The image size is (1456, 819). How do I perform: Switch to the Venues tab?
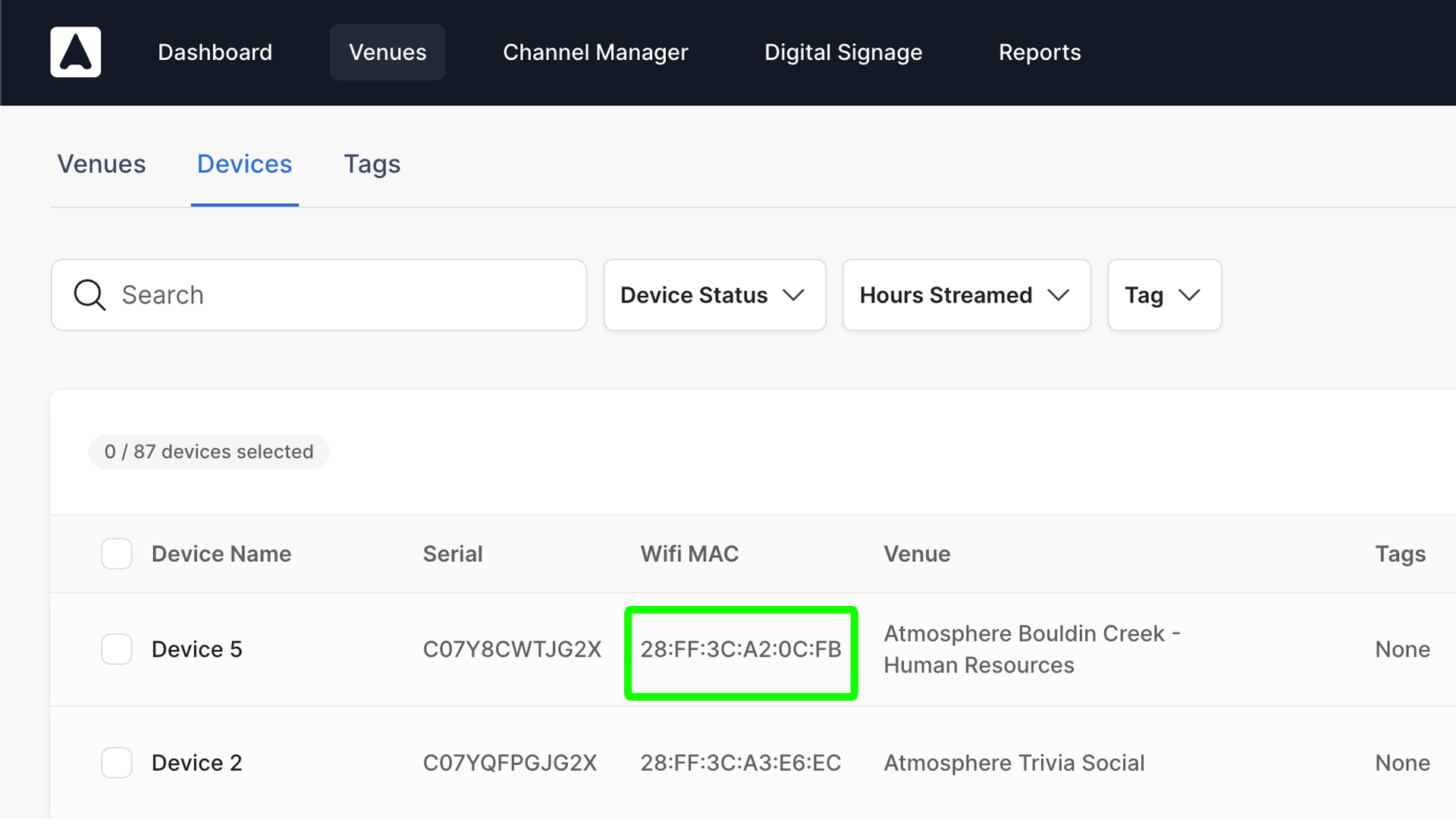click(102, 164)
